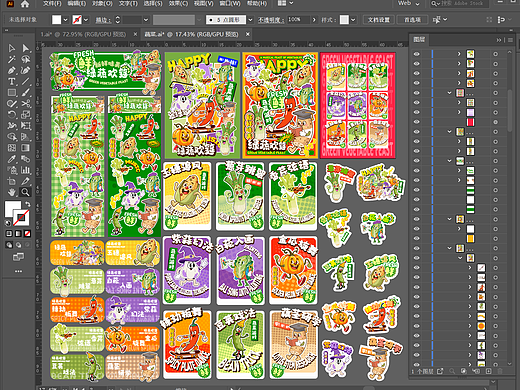
Task: Select the Perspective Grid tool
Action: tap(26, 137)
